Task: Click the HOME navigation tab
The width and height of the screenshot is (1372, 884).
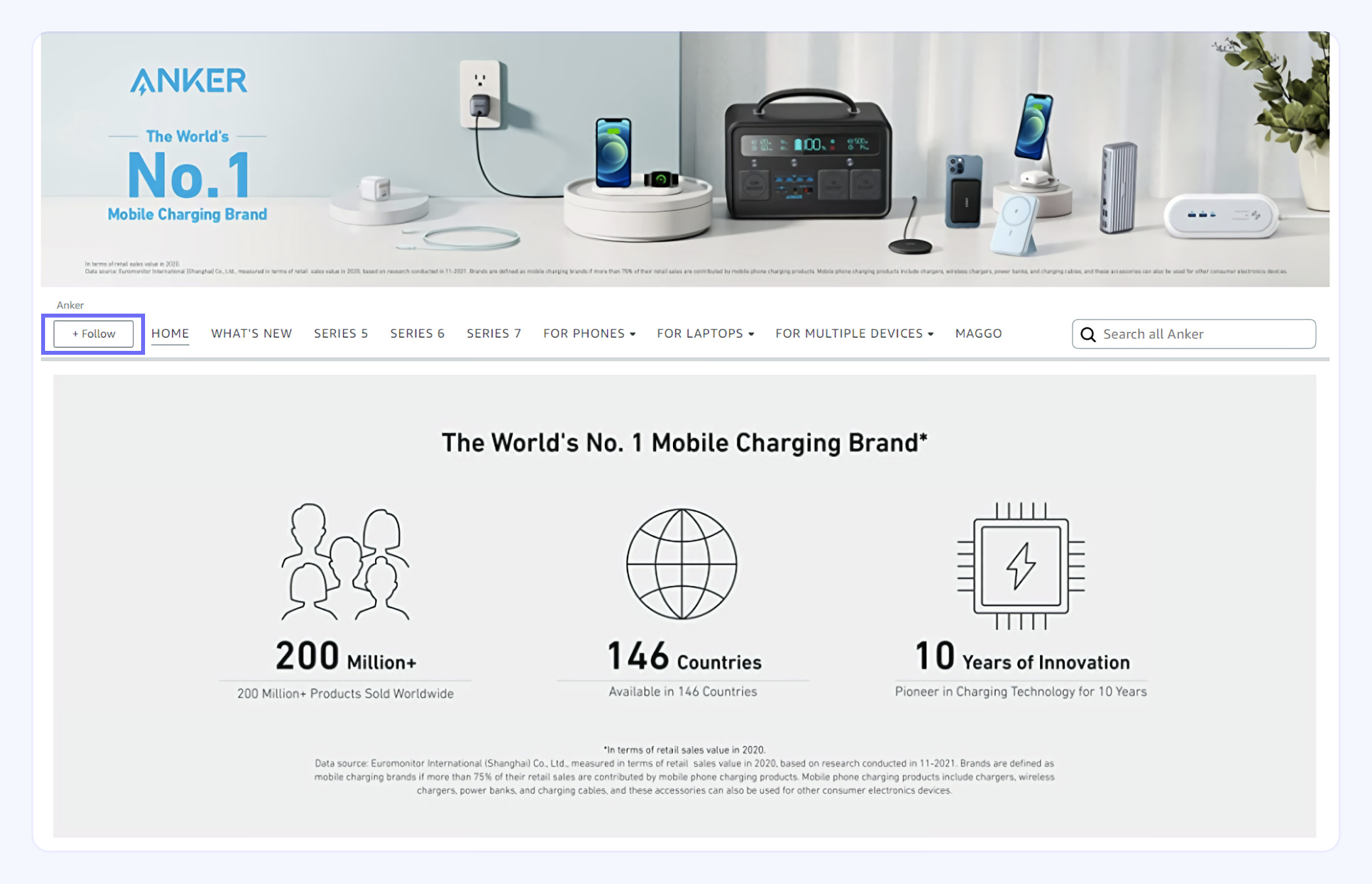Action: (170, 333)
